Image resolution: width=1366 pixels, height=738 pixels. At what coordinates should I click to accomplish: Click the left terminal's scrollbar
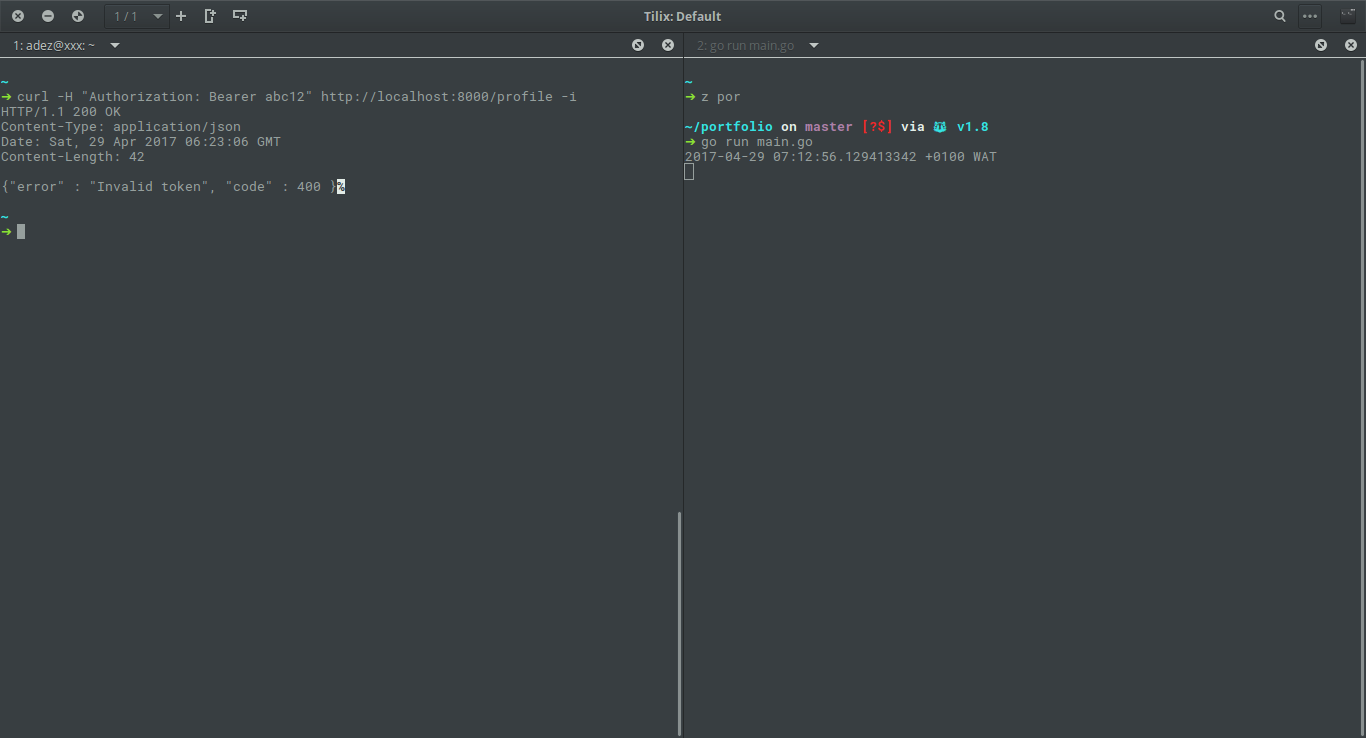pyautogui.click(x=679, y=620)
